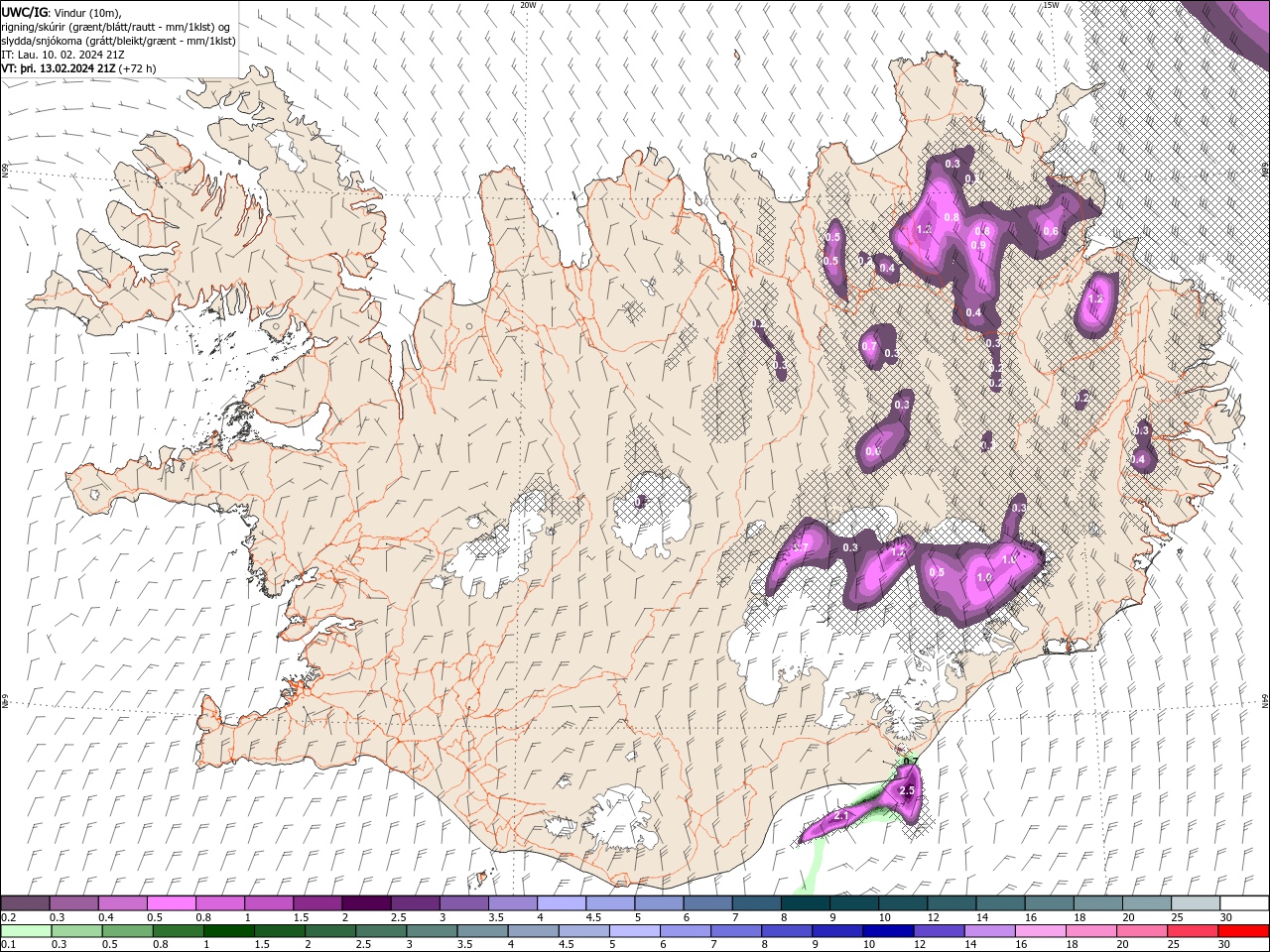Pick upper legend swatch labeled 1.5
Image resolution: width=1270 pixels, height=952 pixels.
pyautogui.click(x=317, y=903)
